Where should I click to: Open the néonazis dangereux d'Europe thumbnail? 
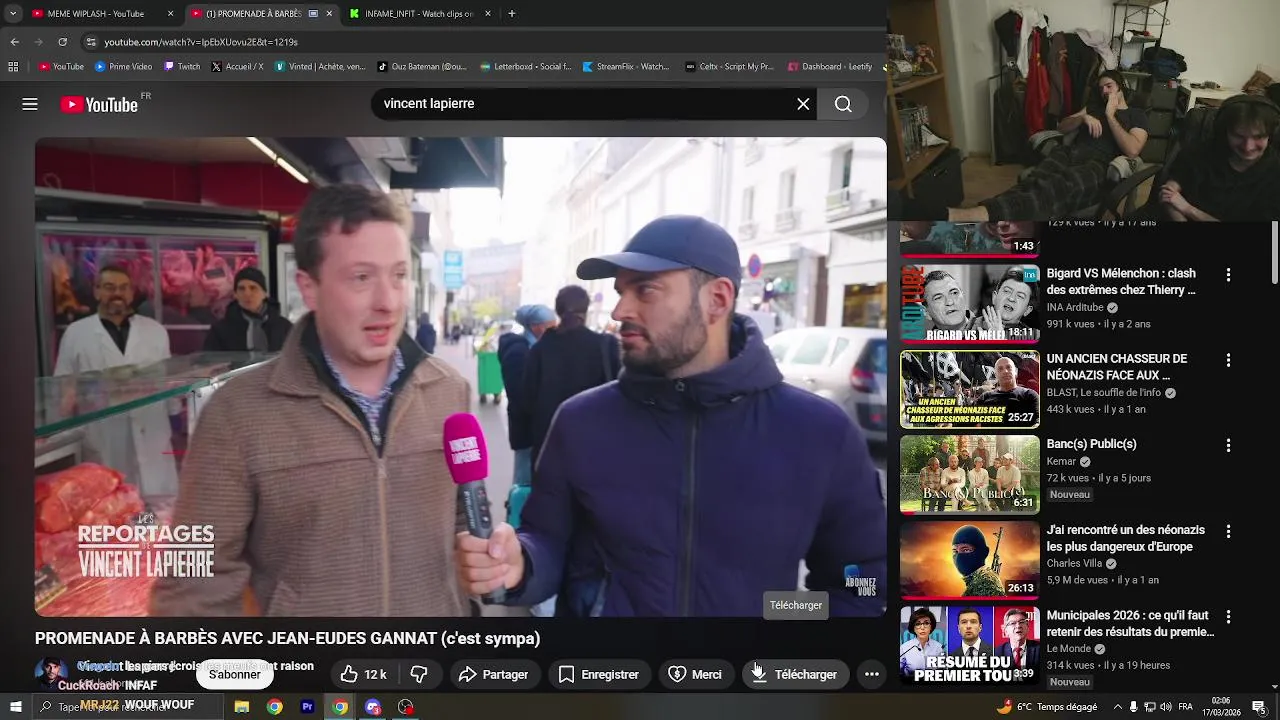tap(970, 560)
